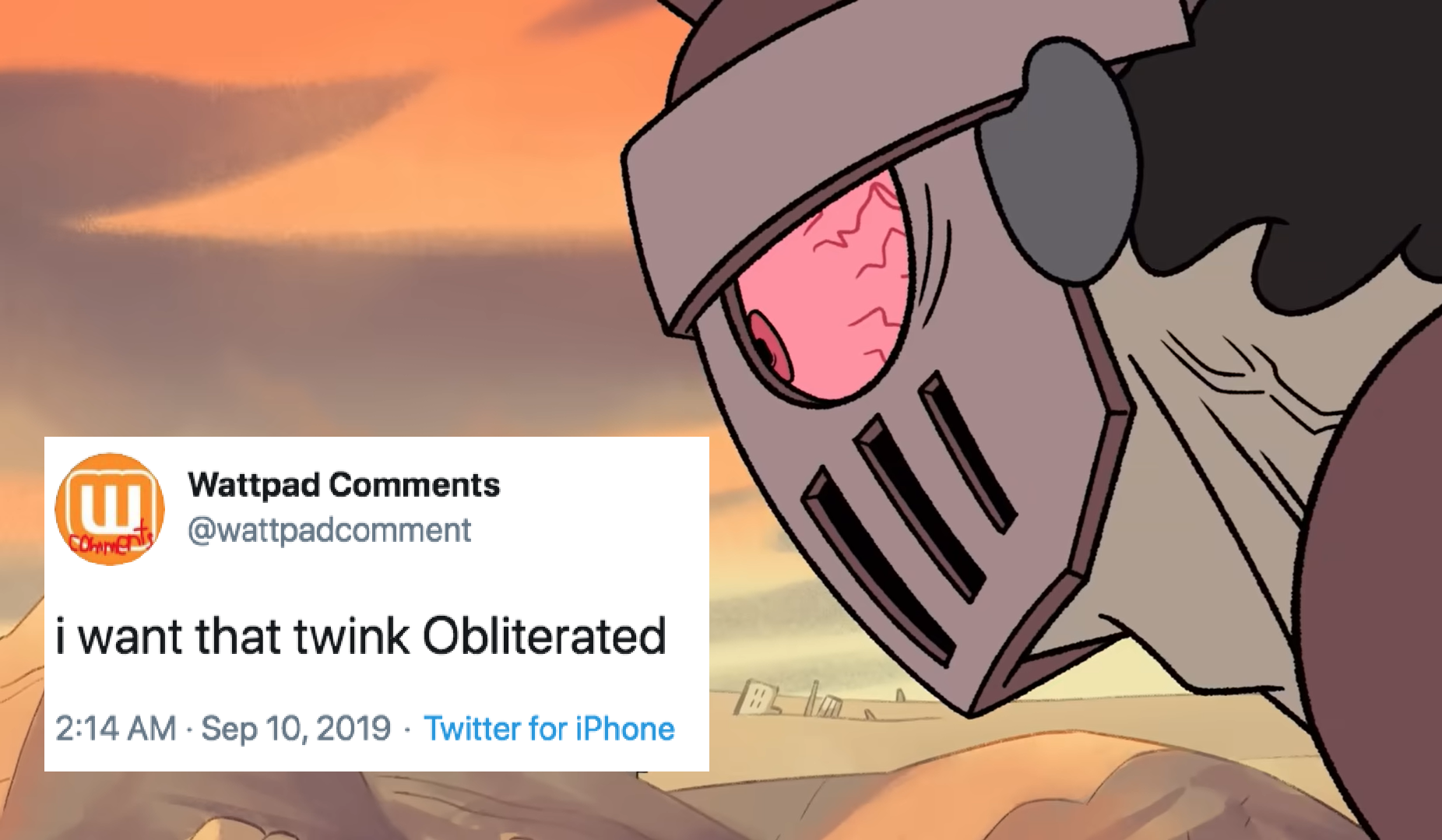
Task: Open the 'Twitter for iPhone' source link
Action: click(x=549, y=729)
